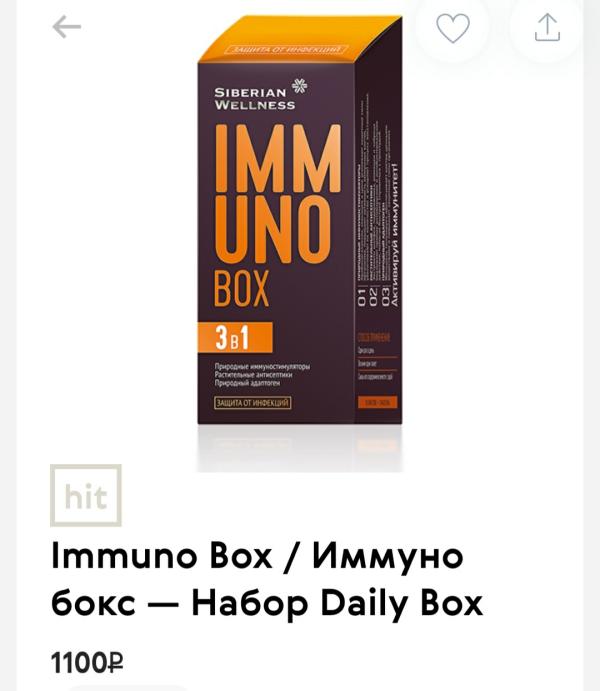Tap the orange "3 в 1" label
This screenshot has height=691, width=600.
(x=235, y=338)
